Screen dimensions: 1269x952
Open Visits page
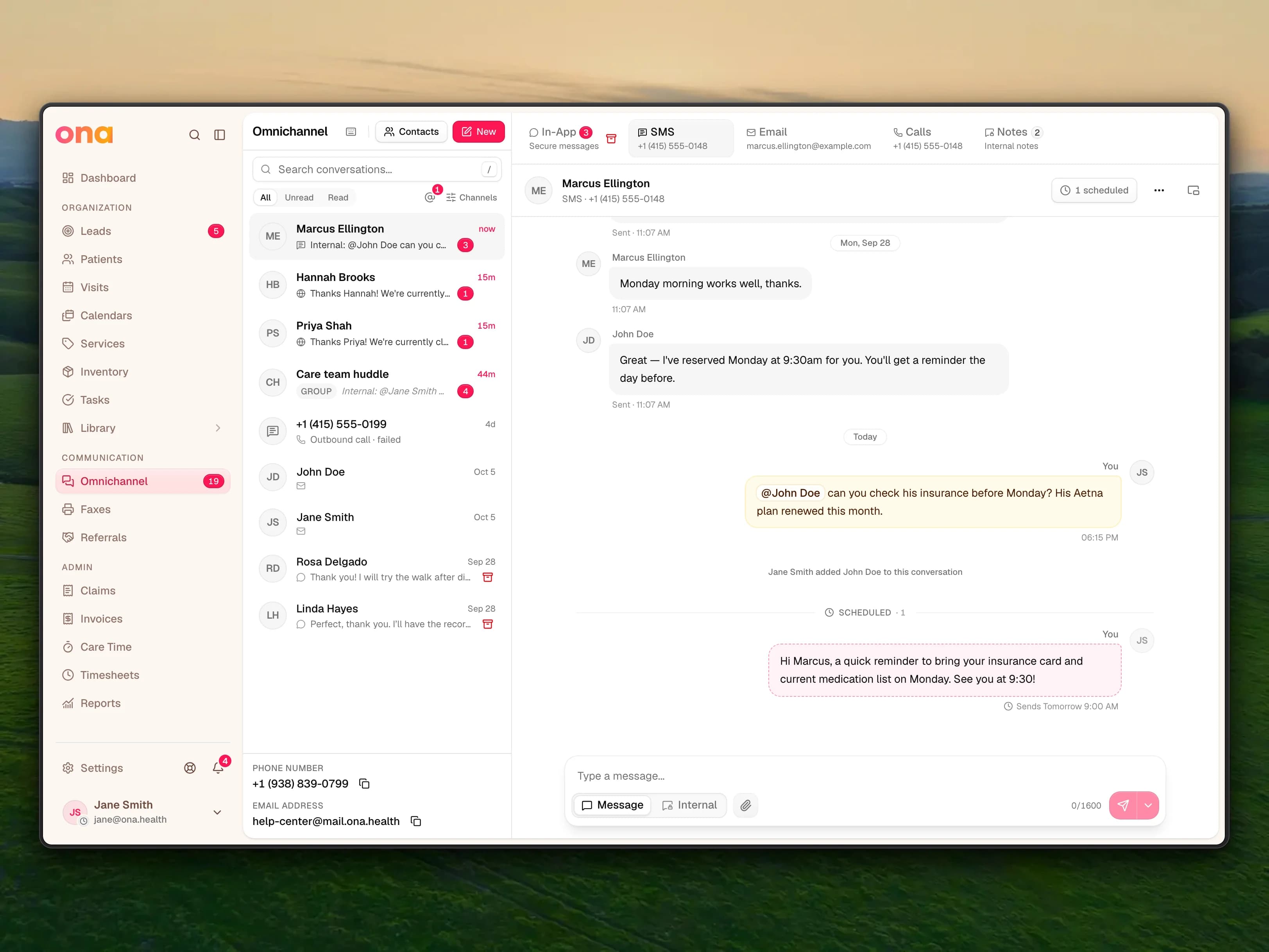(143, 287)
